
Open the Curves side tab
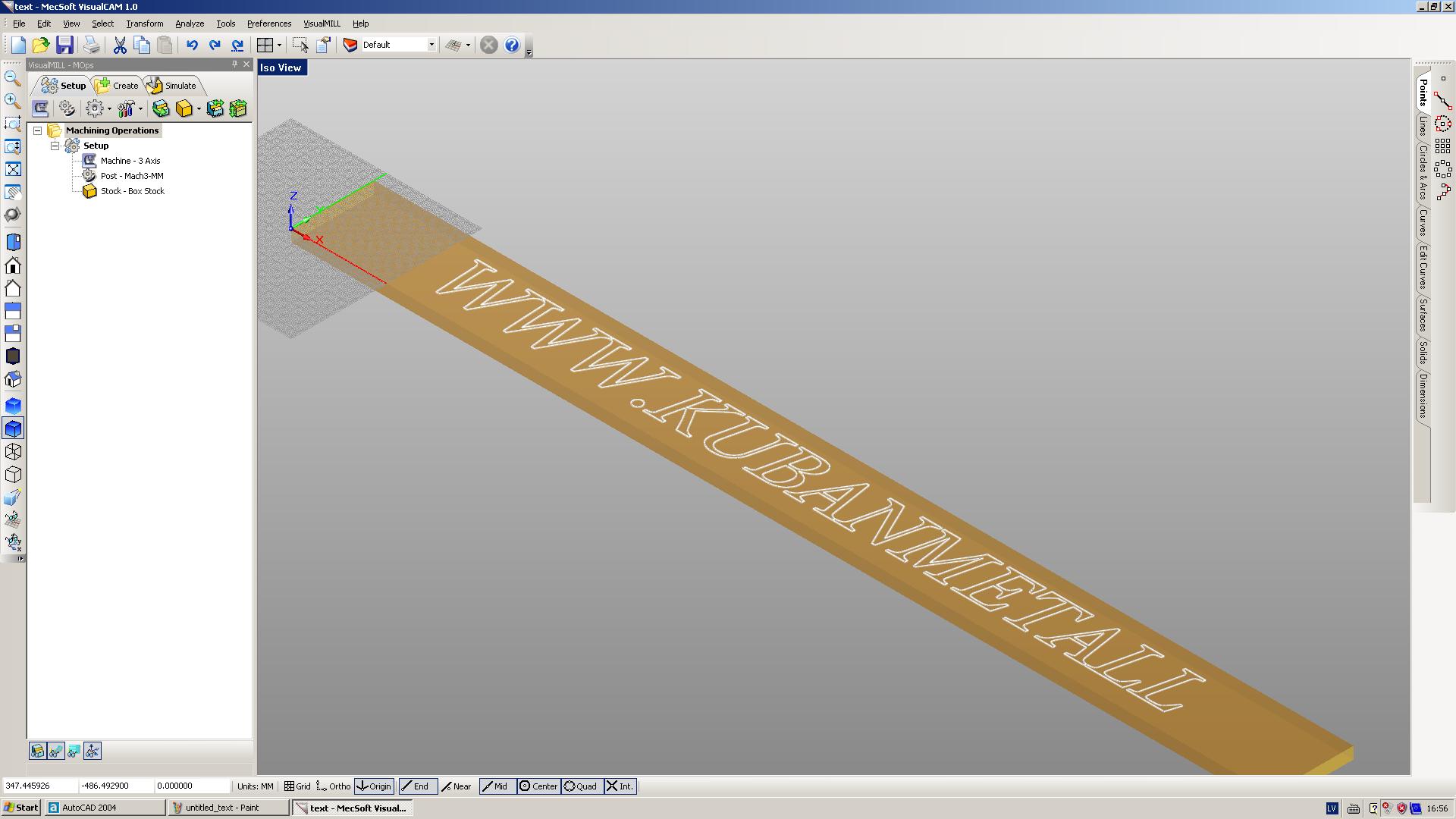pyautogui.click(x=1423, y=223)
